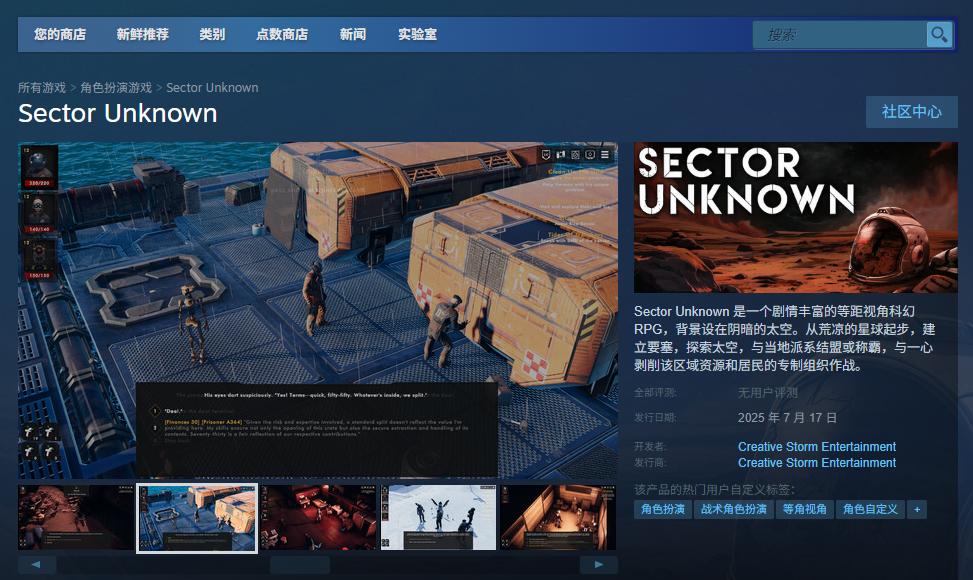Click the 所有游戏 breadcrumb link

42,88
